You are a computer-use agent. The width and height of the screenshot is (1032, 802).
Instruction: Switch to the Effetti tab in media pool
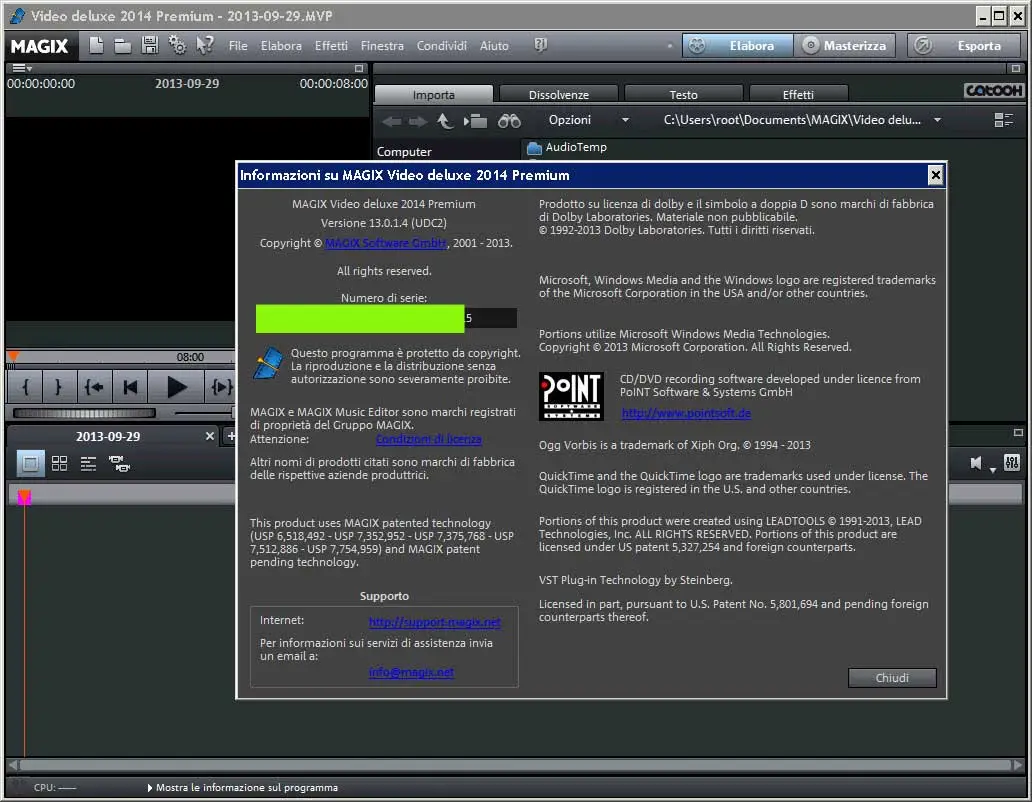coord(798,94)
